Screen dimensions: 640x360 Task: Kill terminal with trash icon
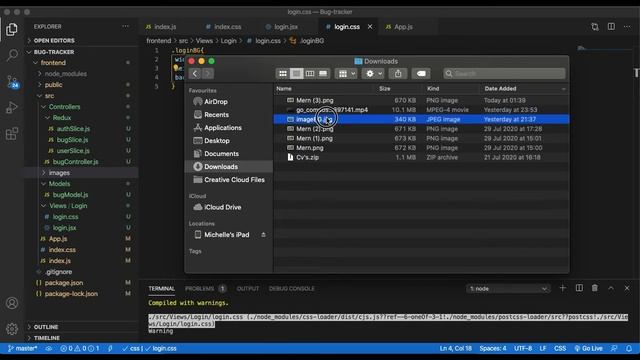click(x=595, y=288)
